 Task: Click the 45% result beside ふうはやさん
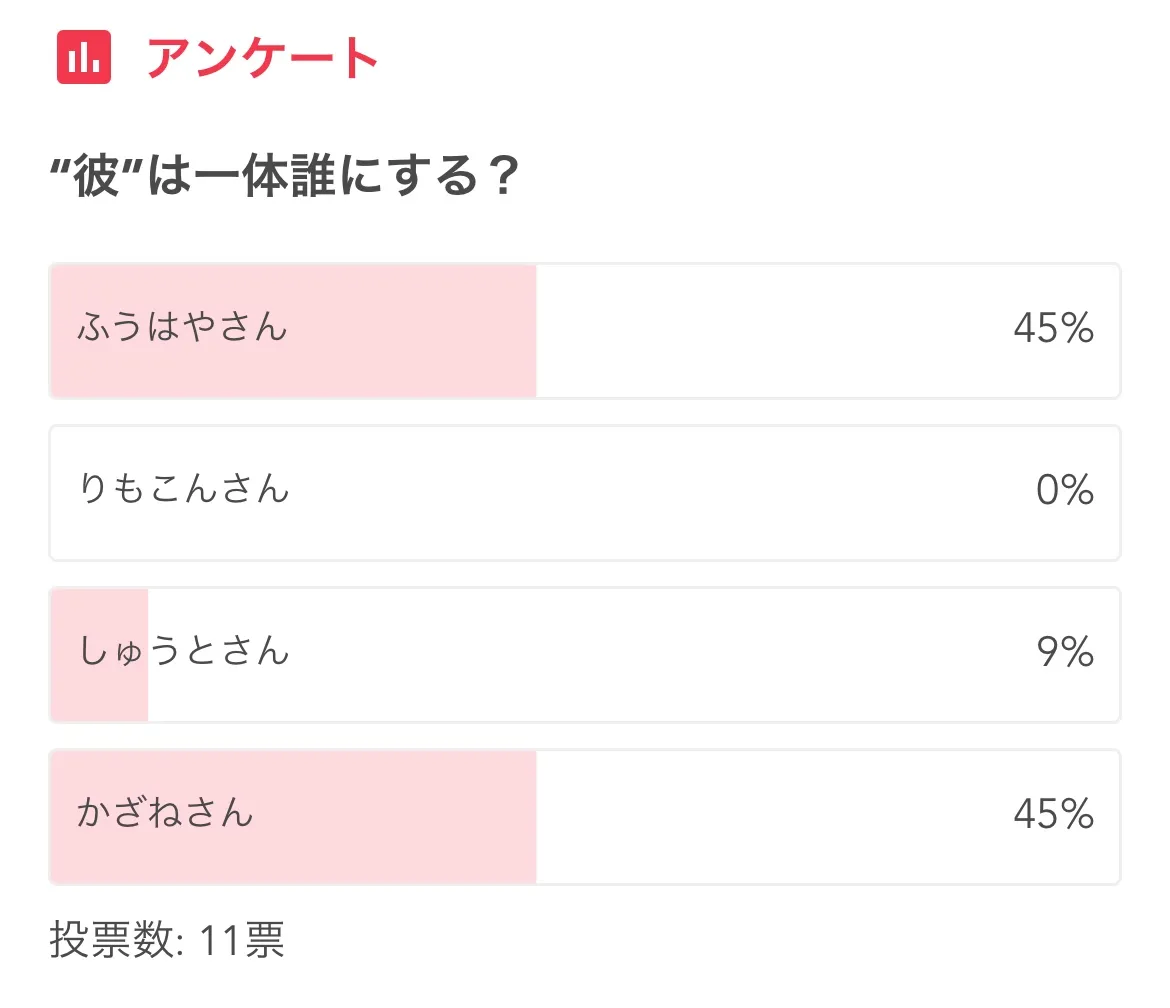point(1053,328)
